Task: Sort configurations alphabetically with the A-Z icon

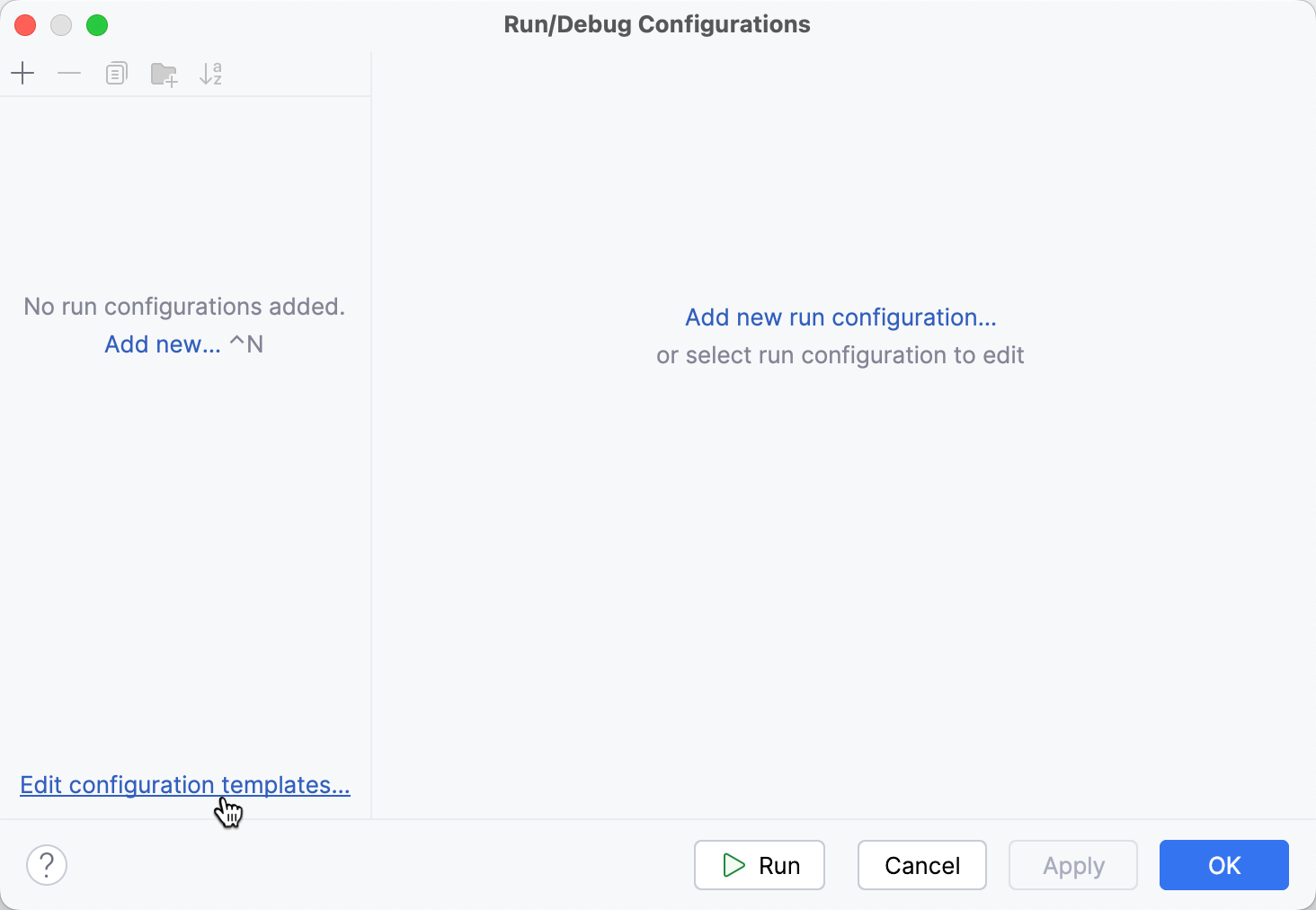Action: tap(211, 73)
